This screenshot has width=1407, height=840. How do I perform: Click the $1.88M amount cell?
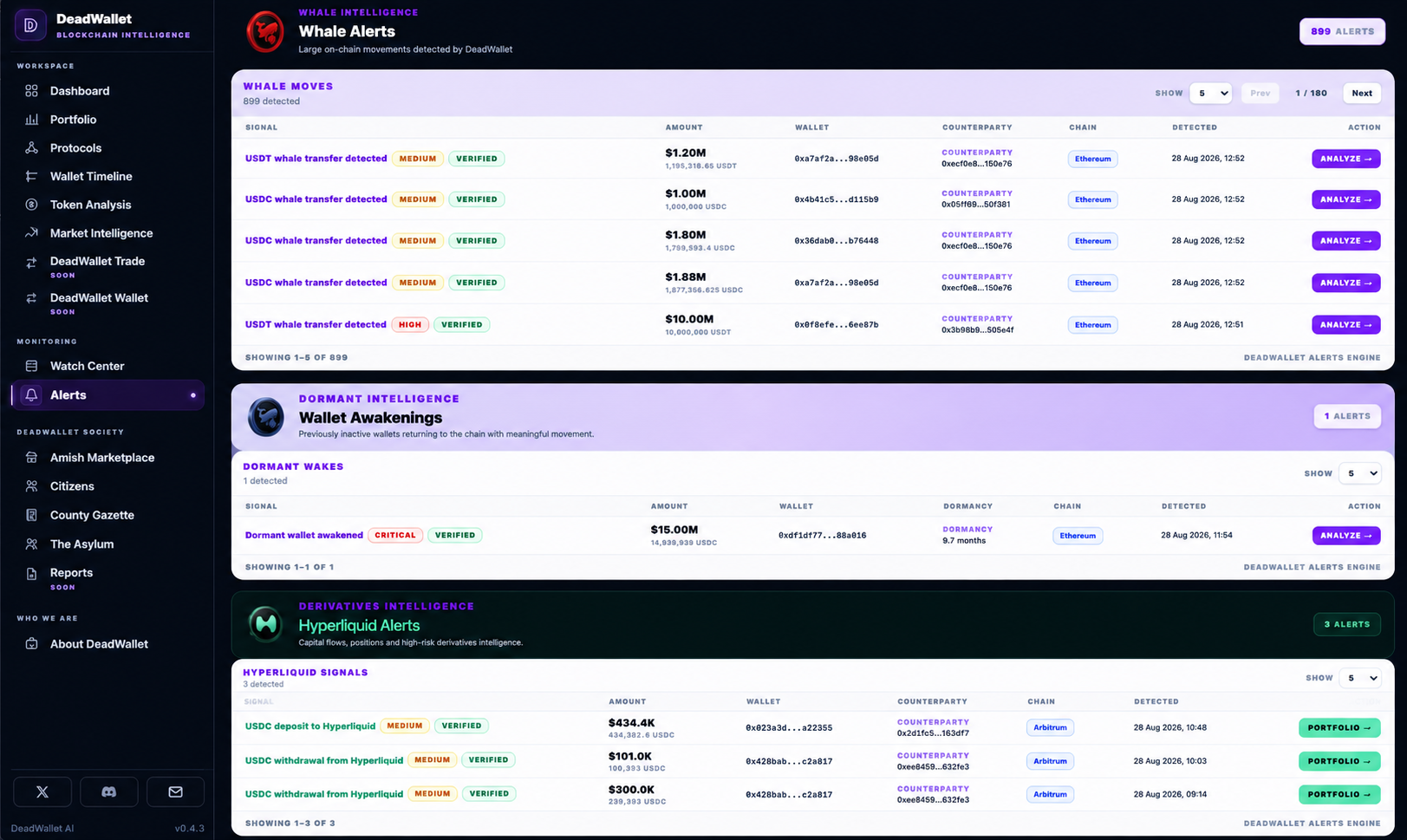click(704, 283)
